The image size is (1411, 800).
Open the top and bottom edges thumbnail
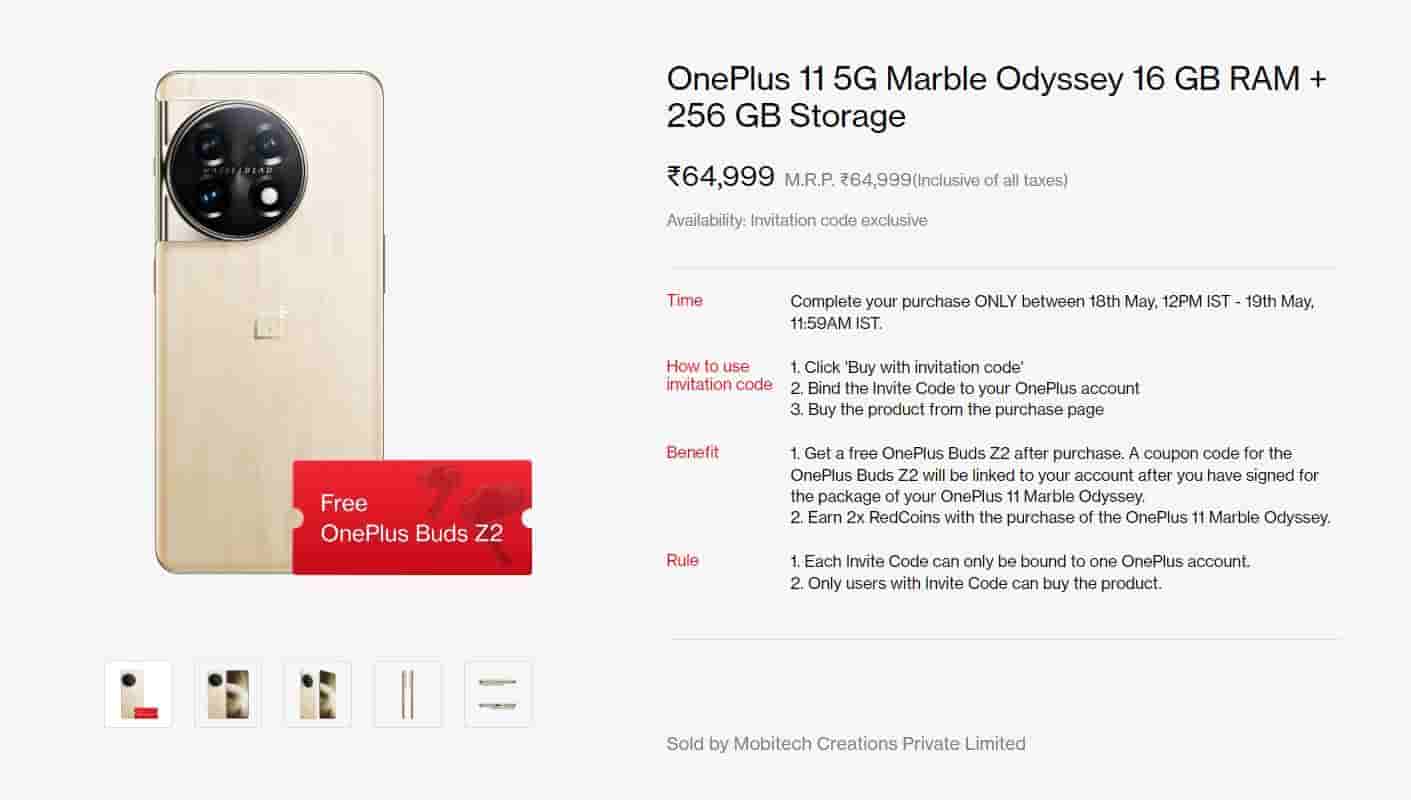coord(497,693)
